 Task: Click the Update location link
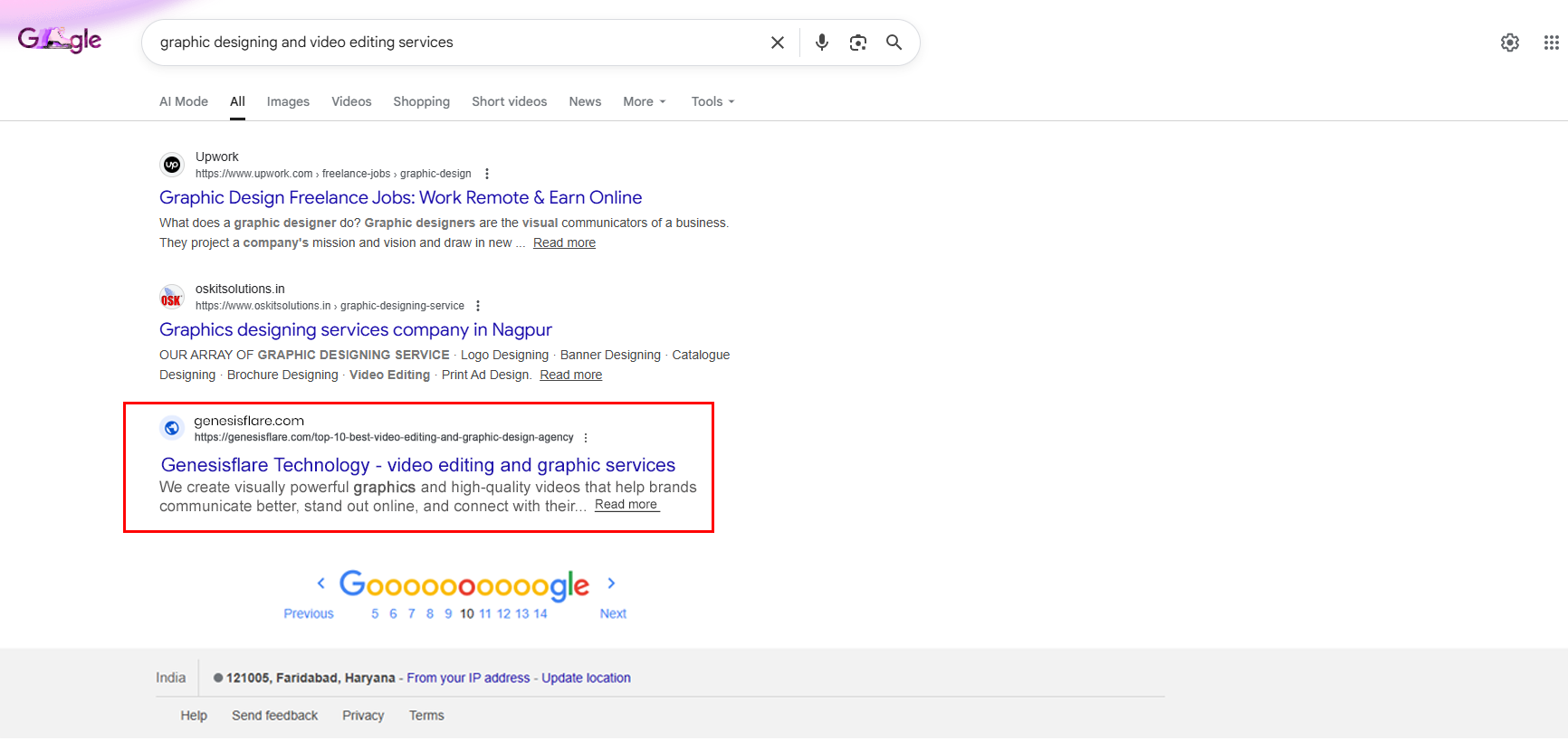586,678
